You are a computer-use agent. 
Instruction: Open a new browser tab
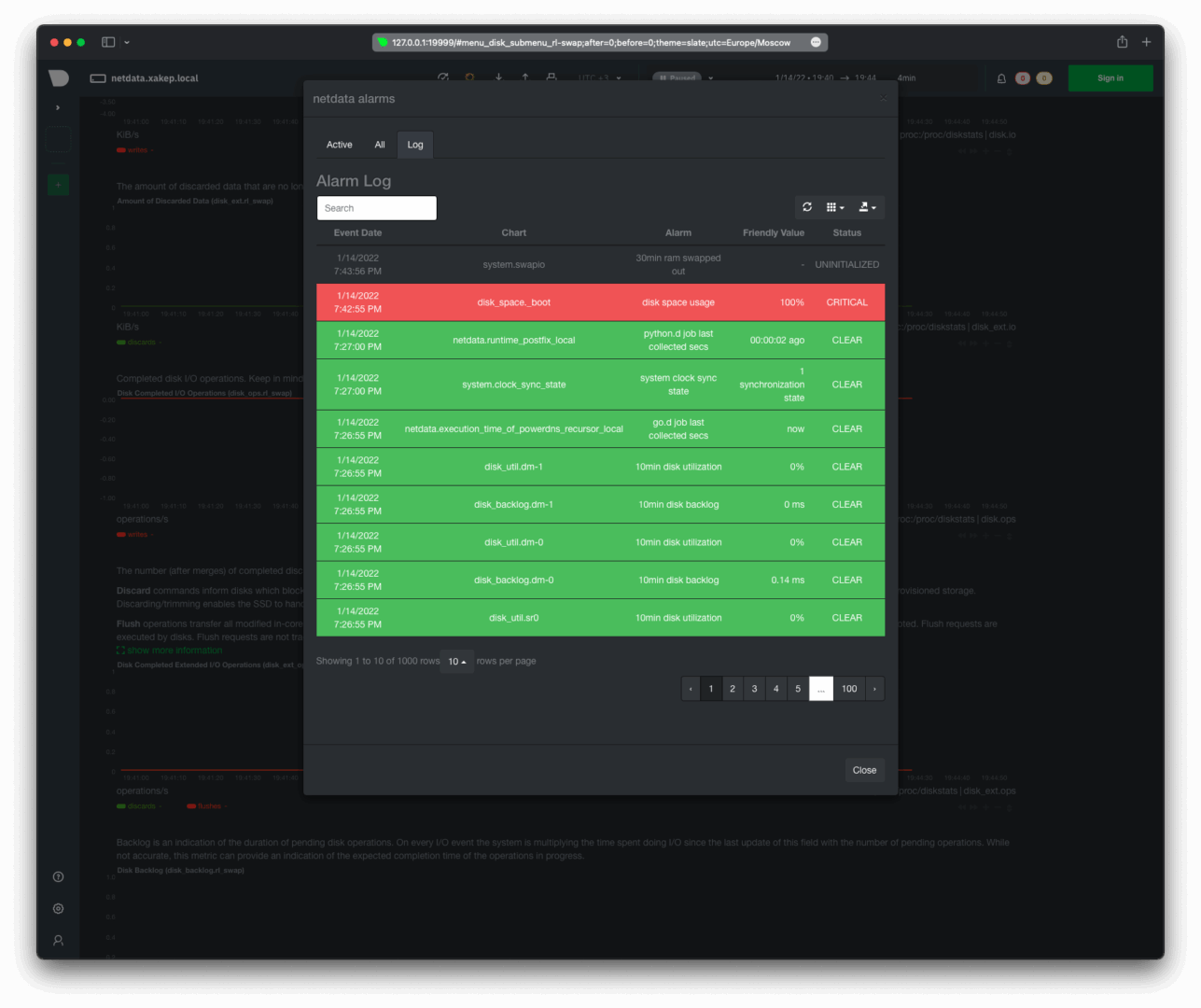click(1146, 42)
